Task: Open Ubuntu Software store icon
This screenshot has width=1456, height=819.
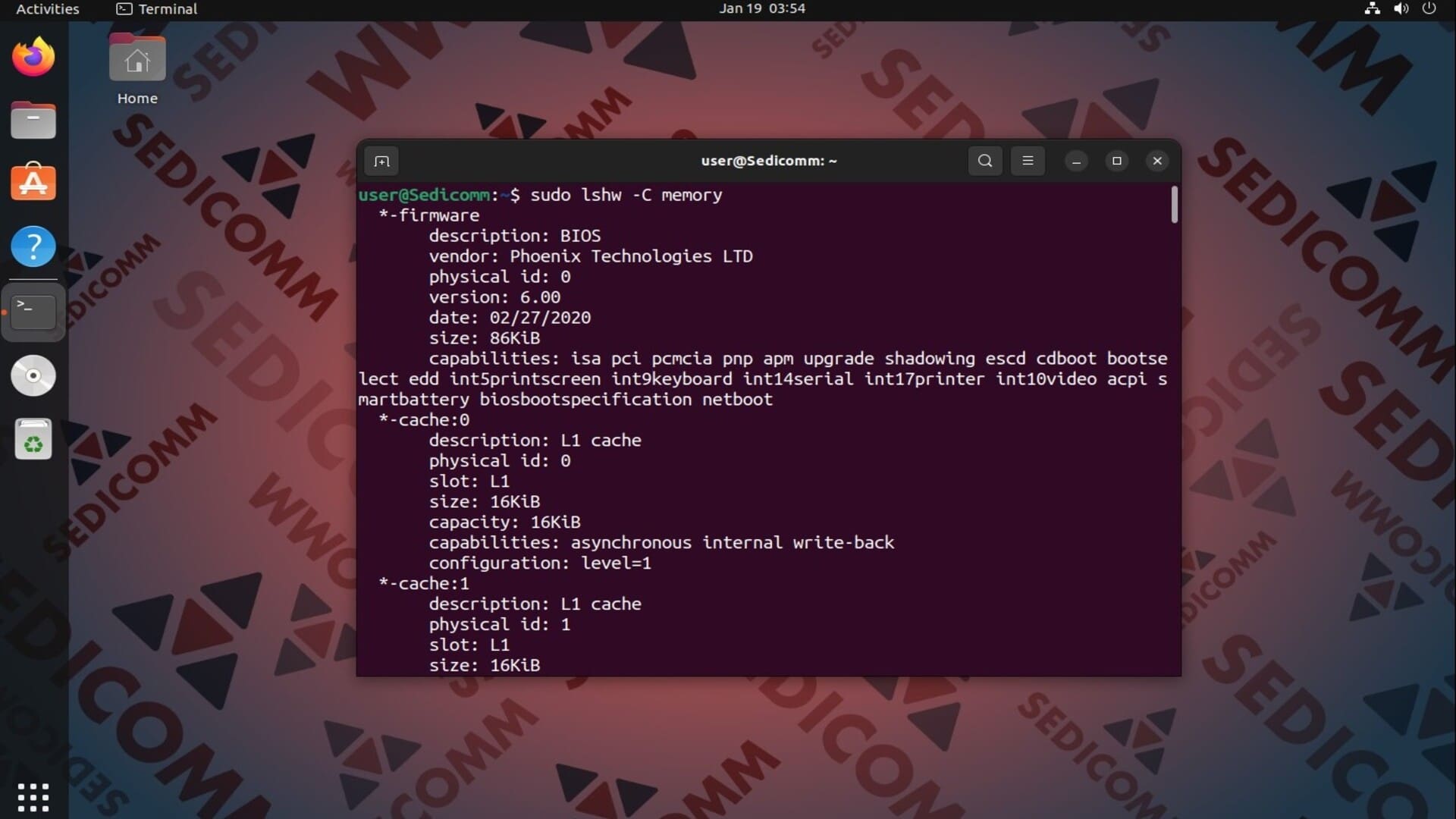Action: tap(33, 183)
